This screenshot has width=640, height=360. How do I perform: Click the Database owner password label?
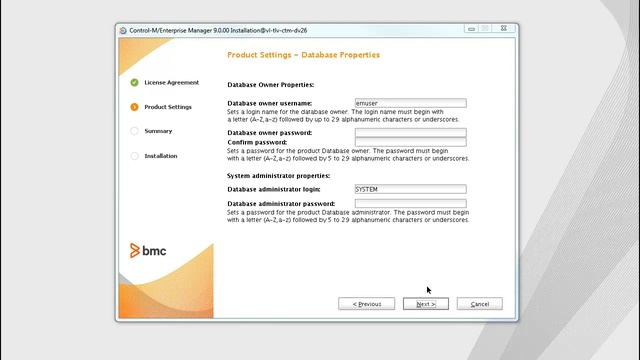(269, 133)
